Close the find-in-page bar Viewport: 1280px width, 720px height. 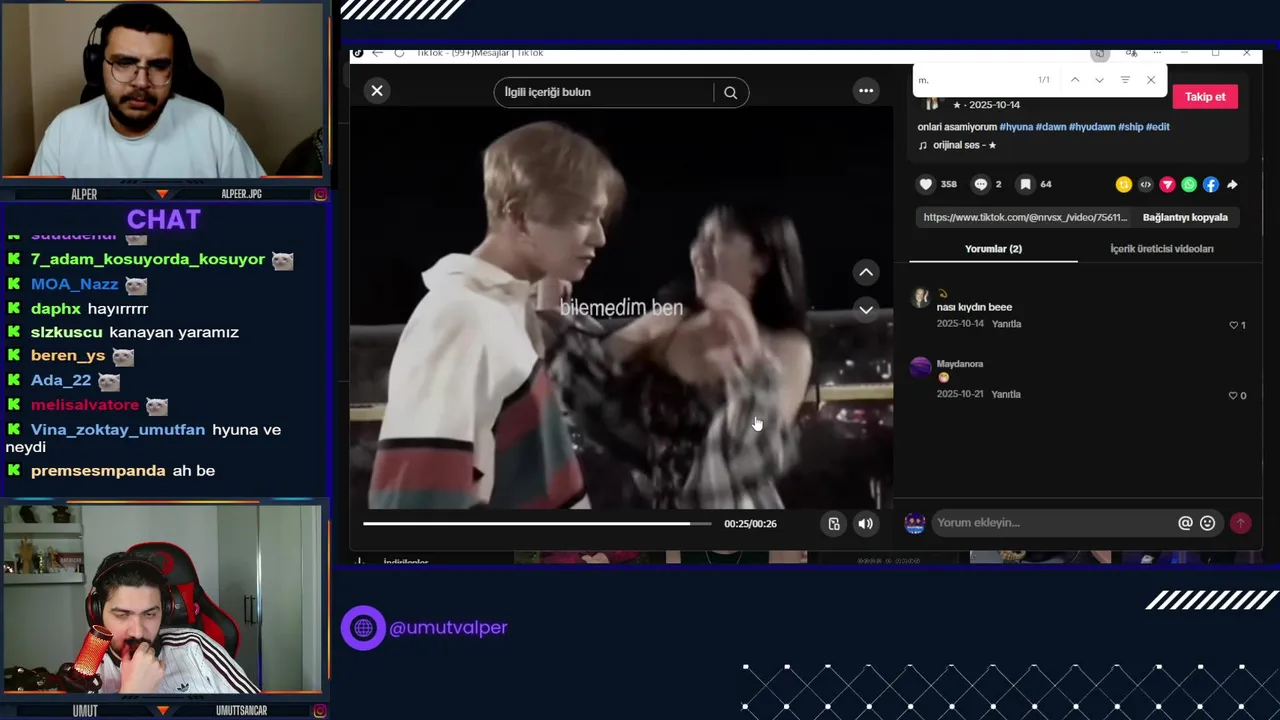1151,80
